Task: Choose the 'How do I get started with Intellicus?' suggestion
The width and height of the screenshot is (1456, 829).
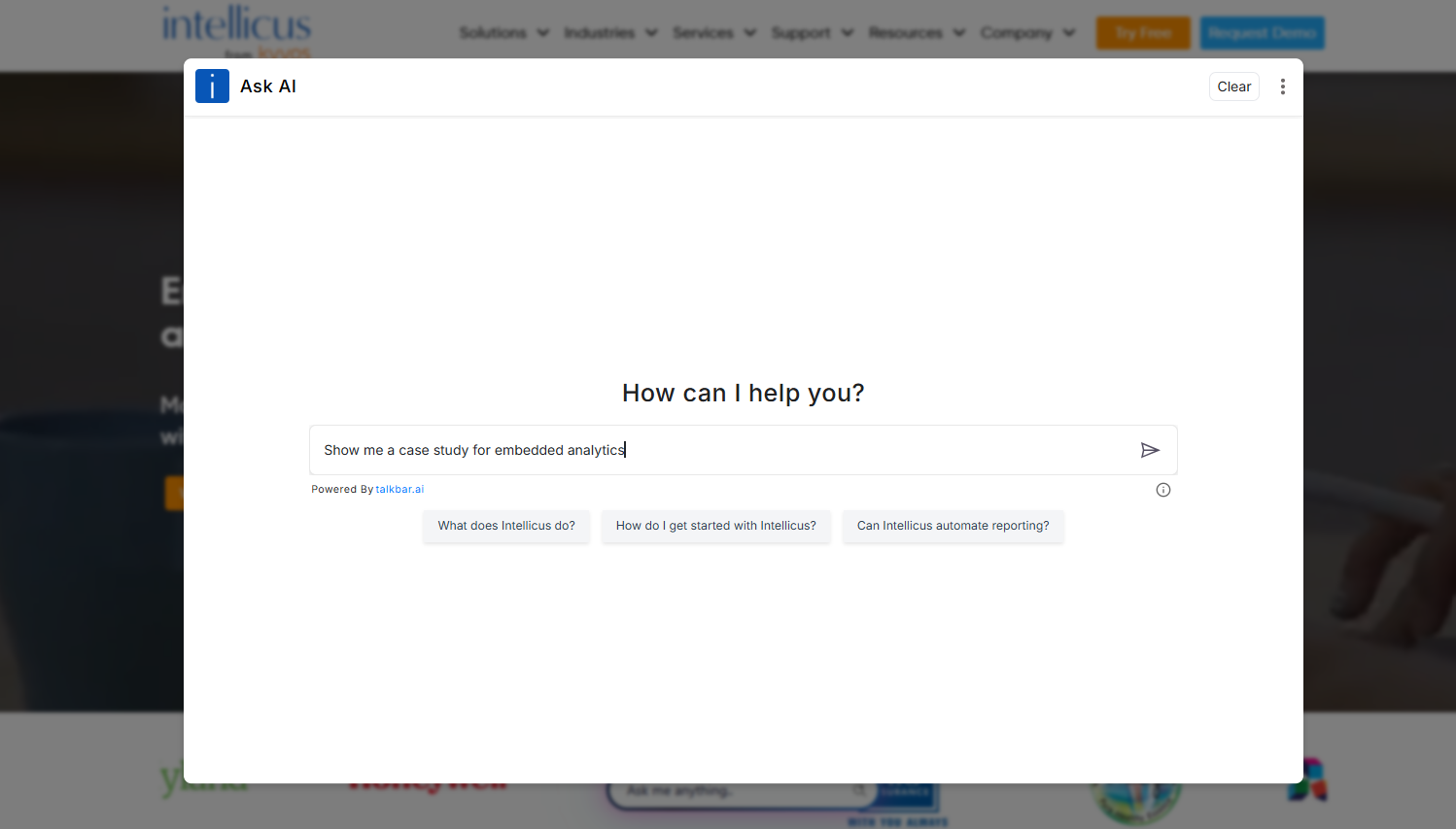Action: (715, 526)
